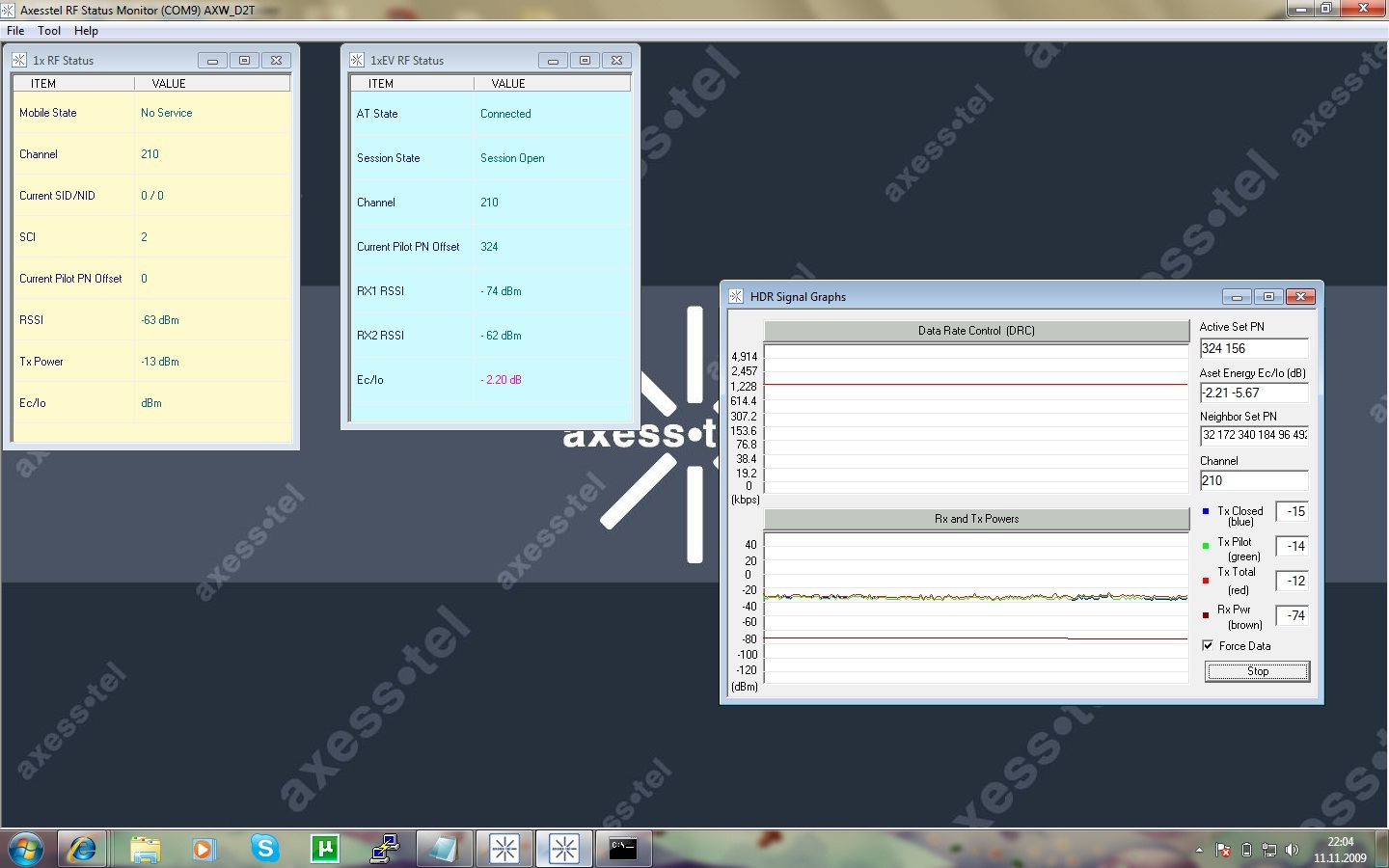Screen dimensions: 1389x868
Task: Select the 'Connected' AT State value
Action: click(x=505, y=114)
